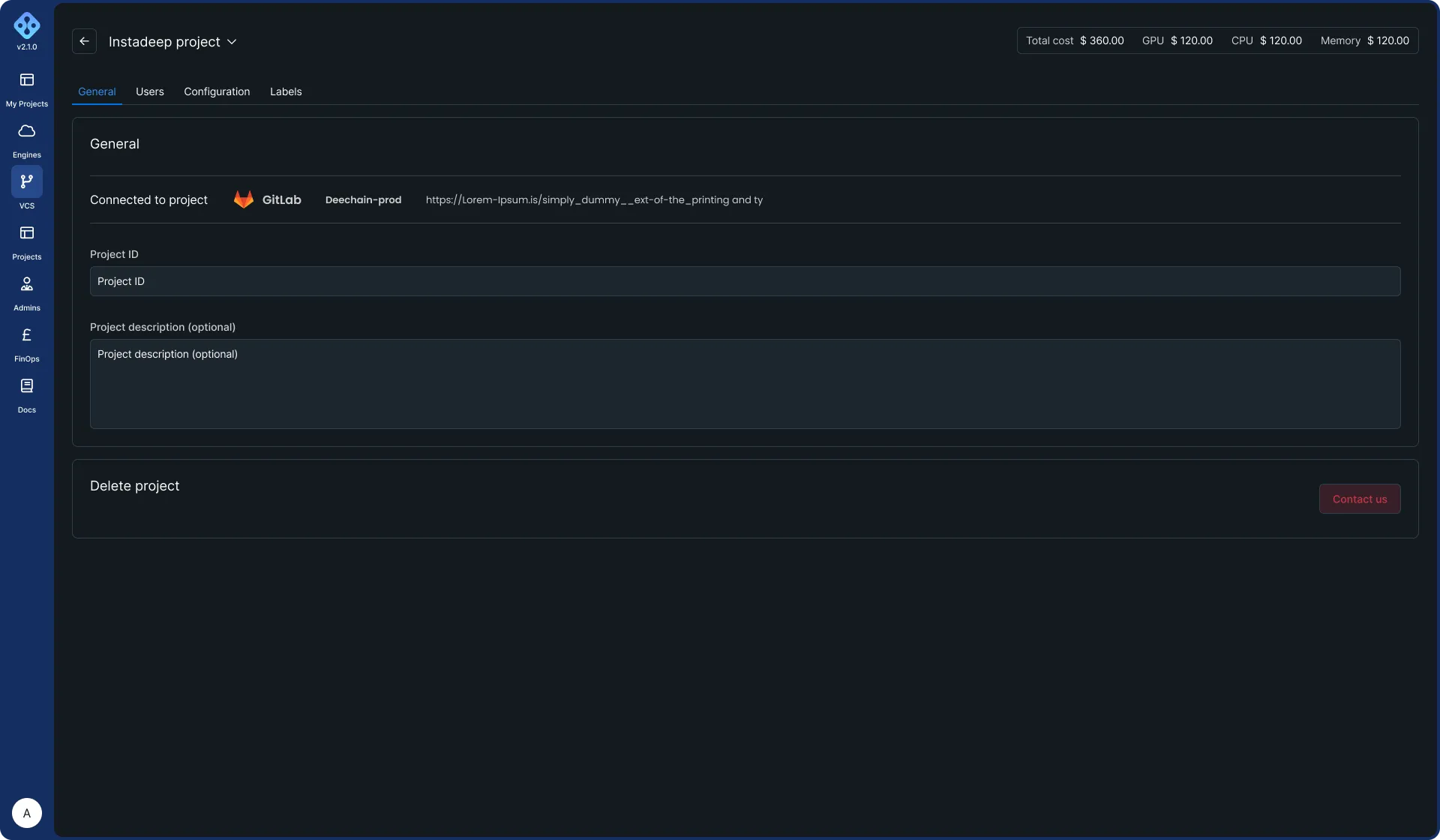This screenshot has width=1440, height=840.
Task: Open the Docs icon in the sidebar
Action: click(x=27, y=386)
